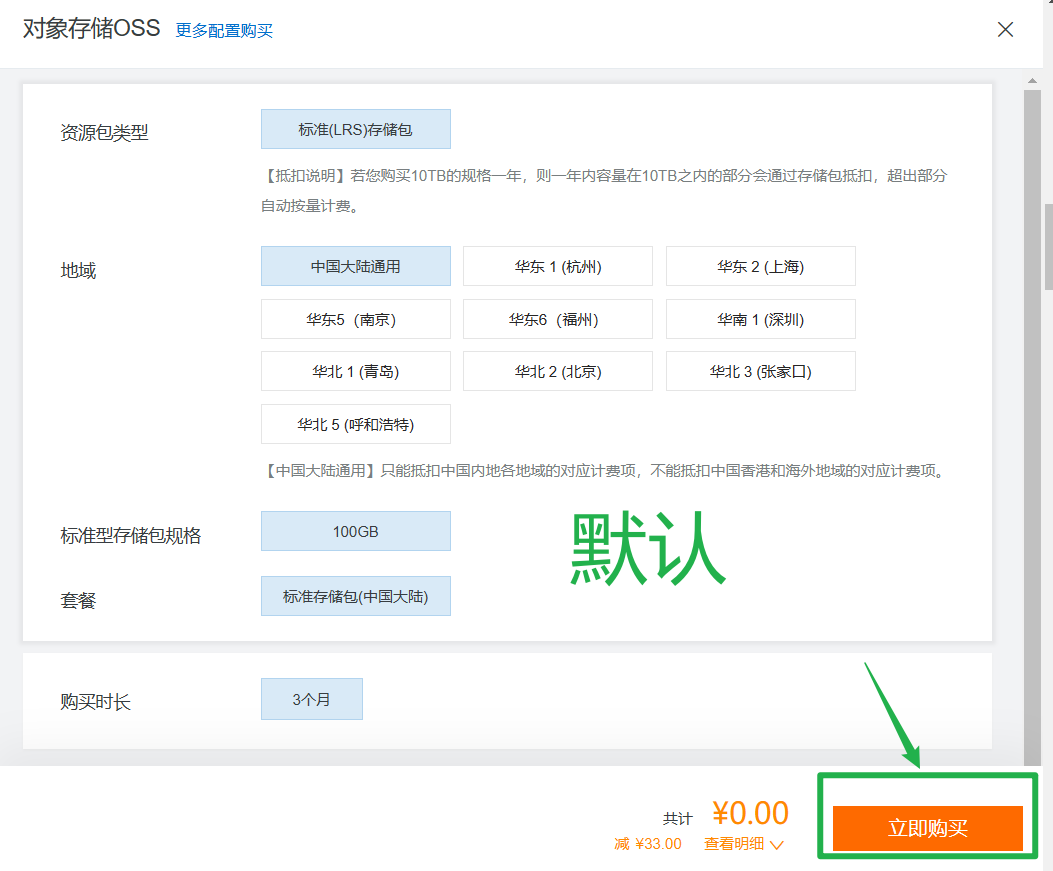Click the 资源包类型 label
The height and width of the screenshot is (871, 1053).
coord(104,132)
